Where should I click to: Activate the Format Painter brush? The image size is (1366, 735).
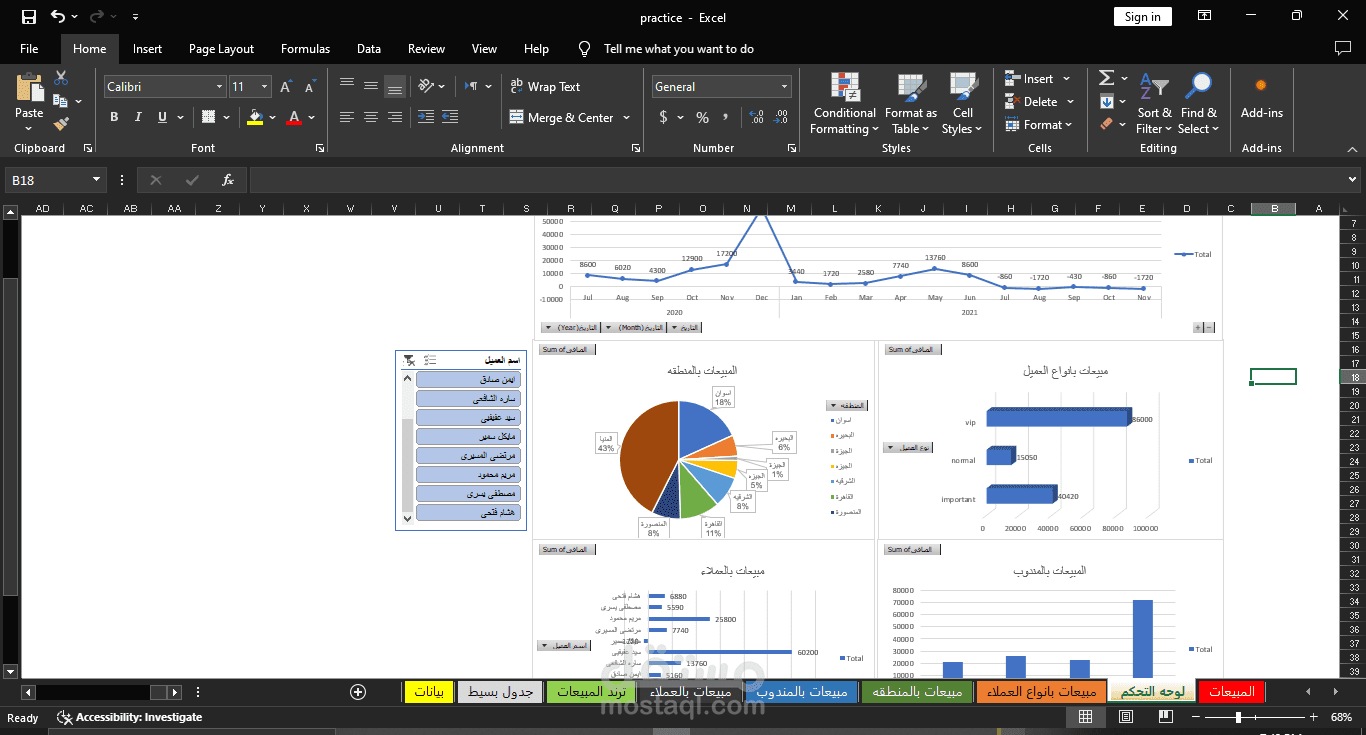(x=61, y=124)
